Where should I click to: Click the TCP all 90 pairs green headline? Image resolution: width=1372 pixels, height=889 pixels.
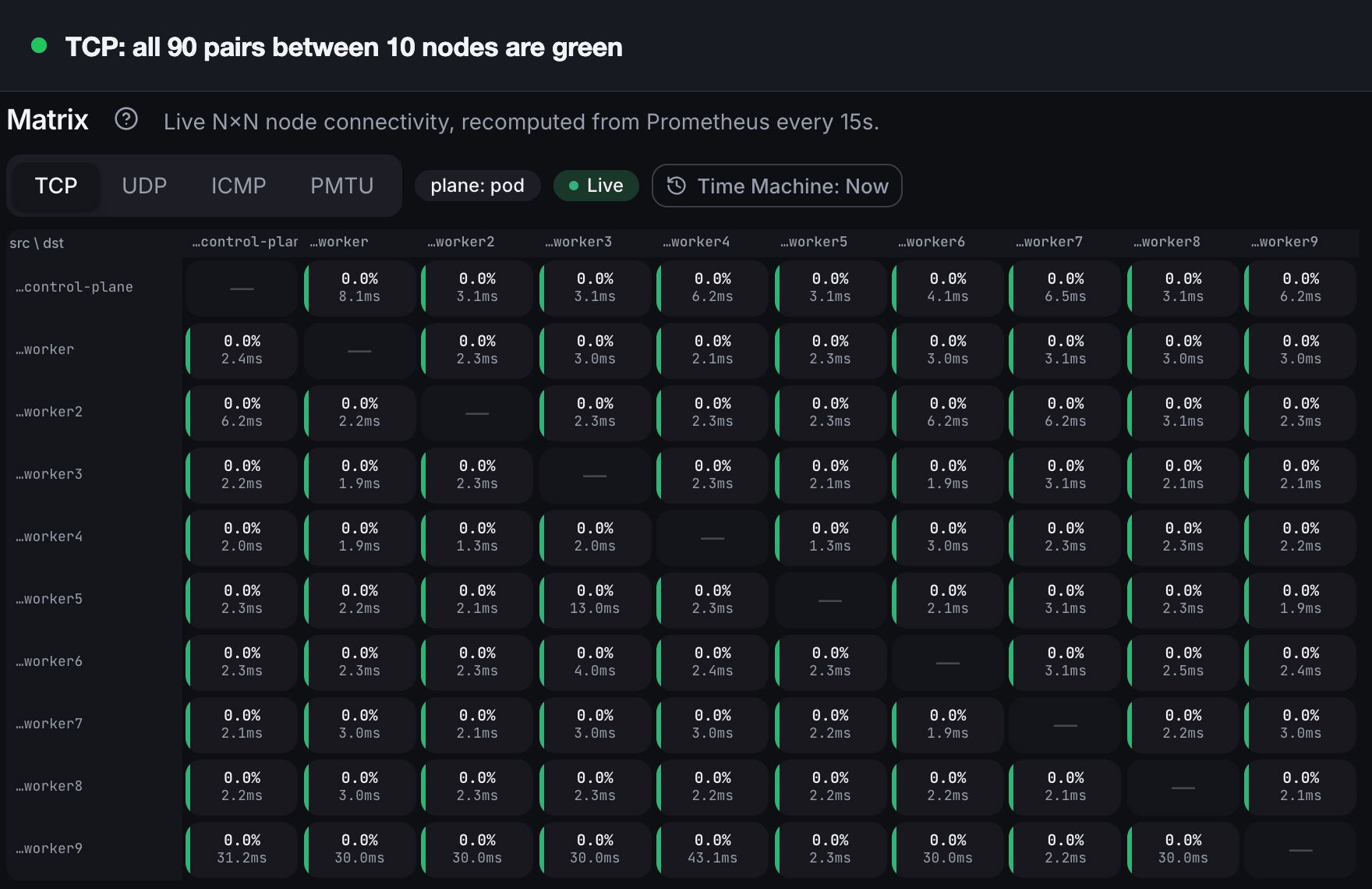coord(344,47)
